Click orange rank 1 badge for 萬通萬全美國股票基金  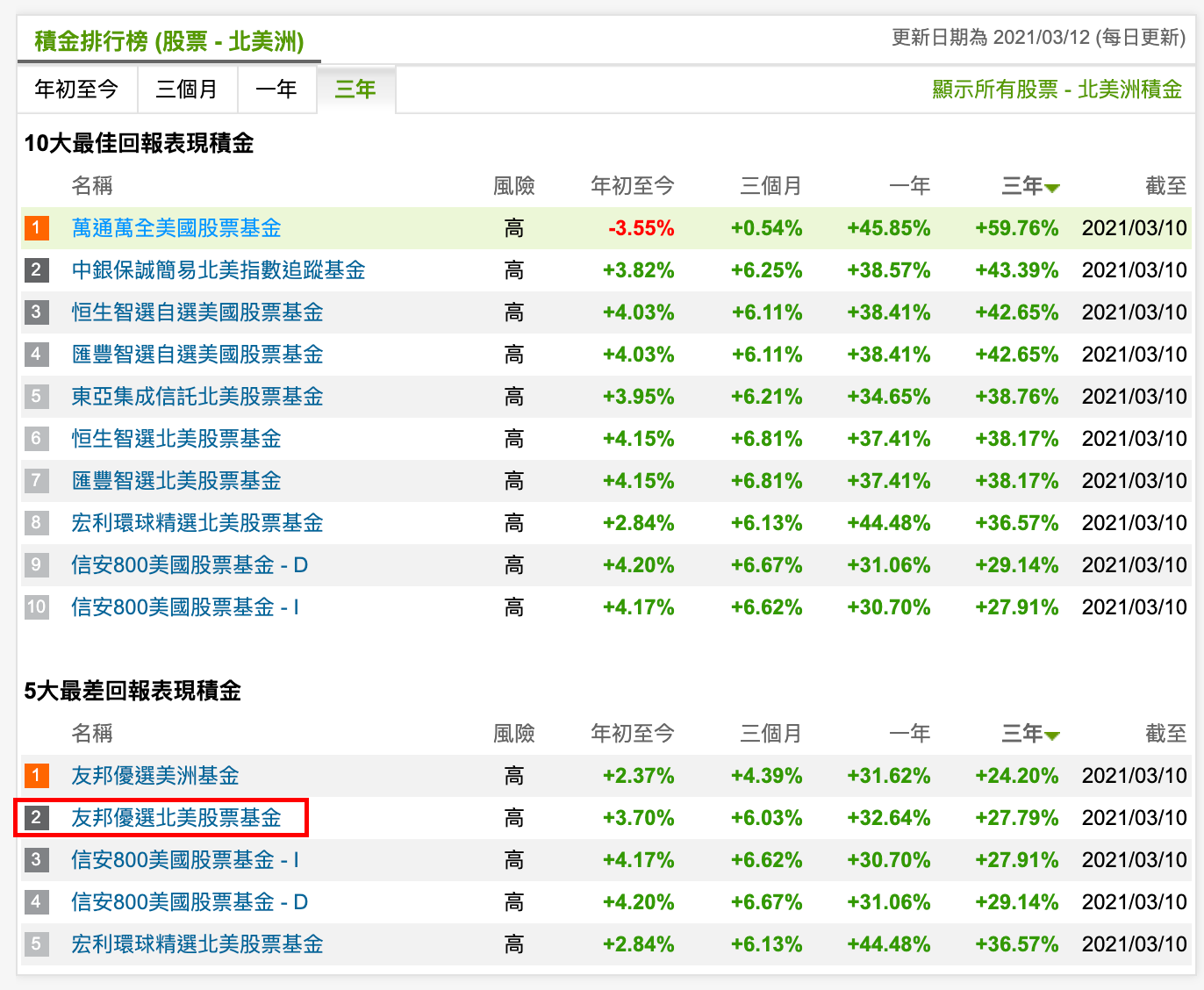37,228
